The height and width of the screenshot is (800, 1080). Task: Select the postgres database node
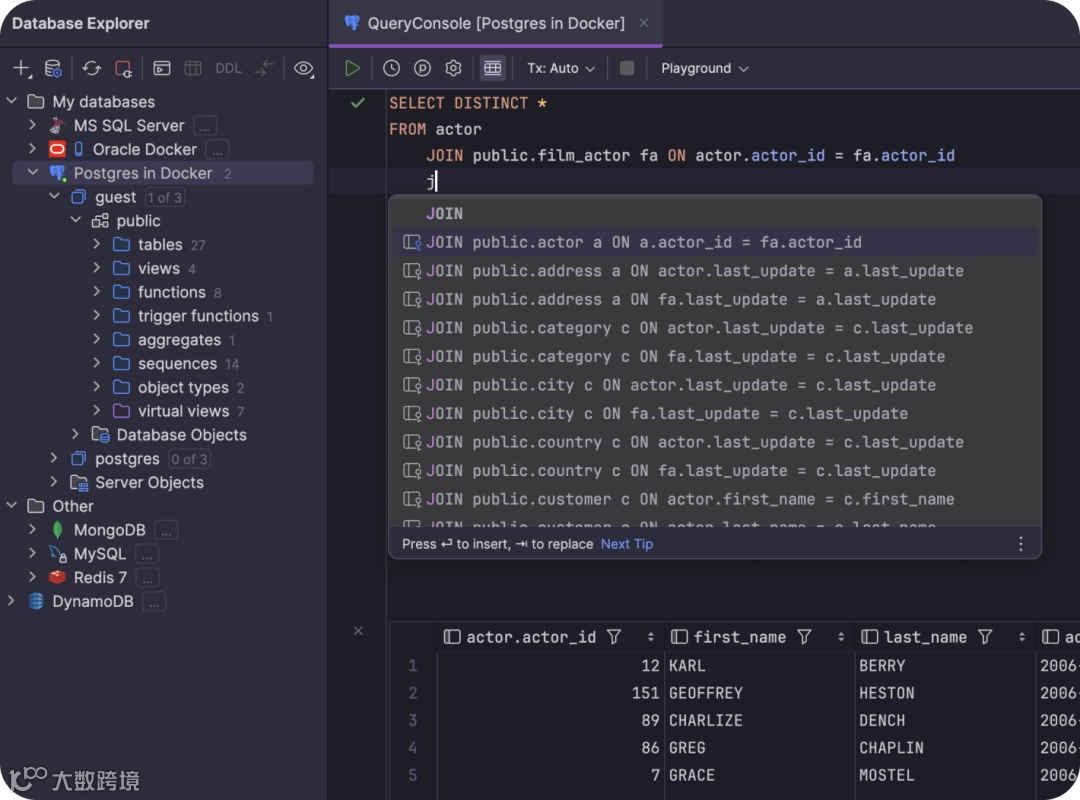point(127,459)
